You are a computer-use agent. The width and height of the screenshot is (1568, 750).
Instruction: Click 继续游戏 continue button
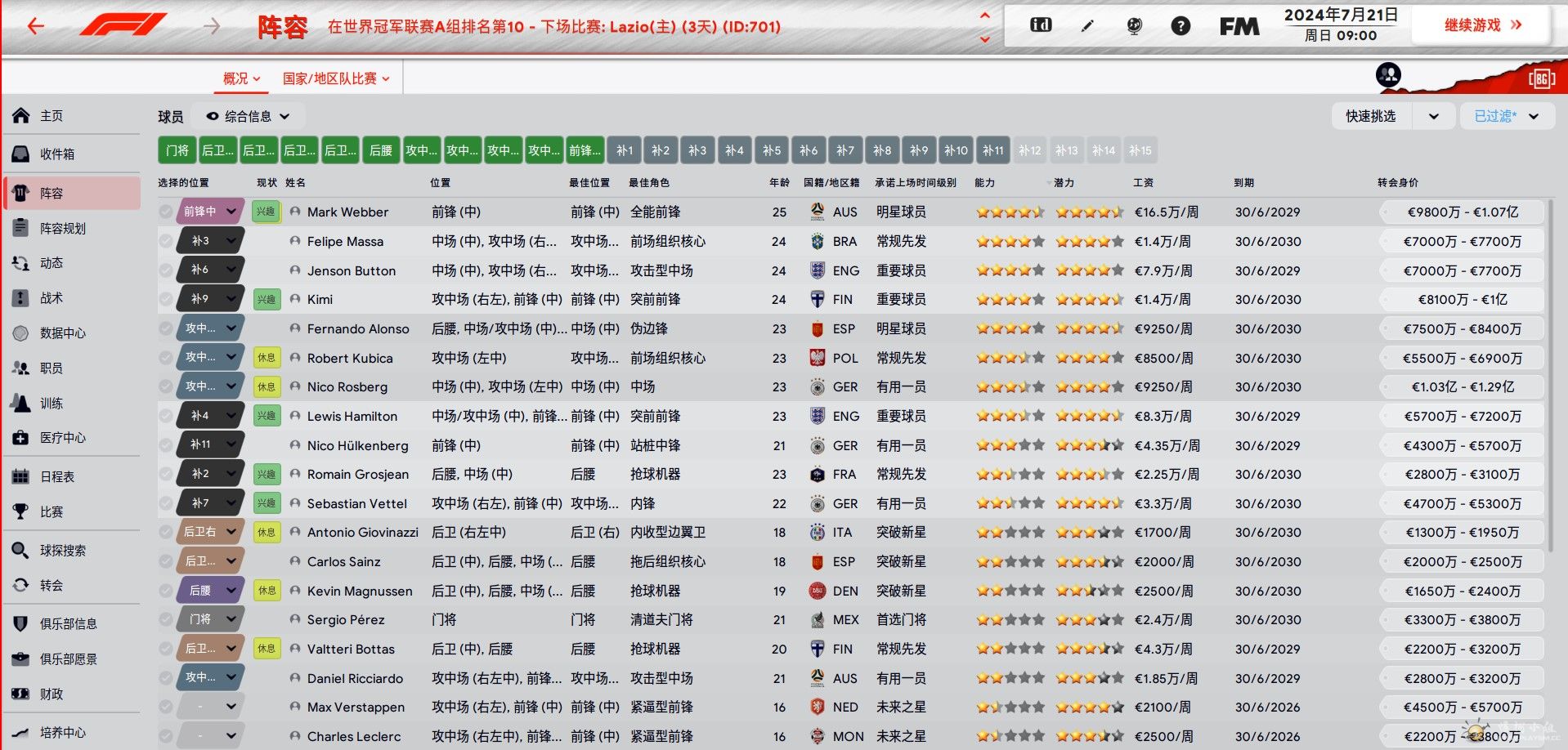tap(1482, 25)
